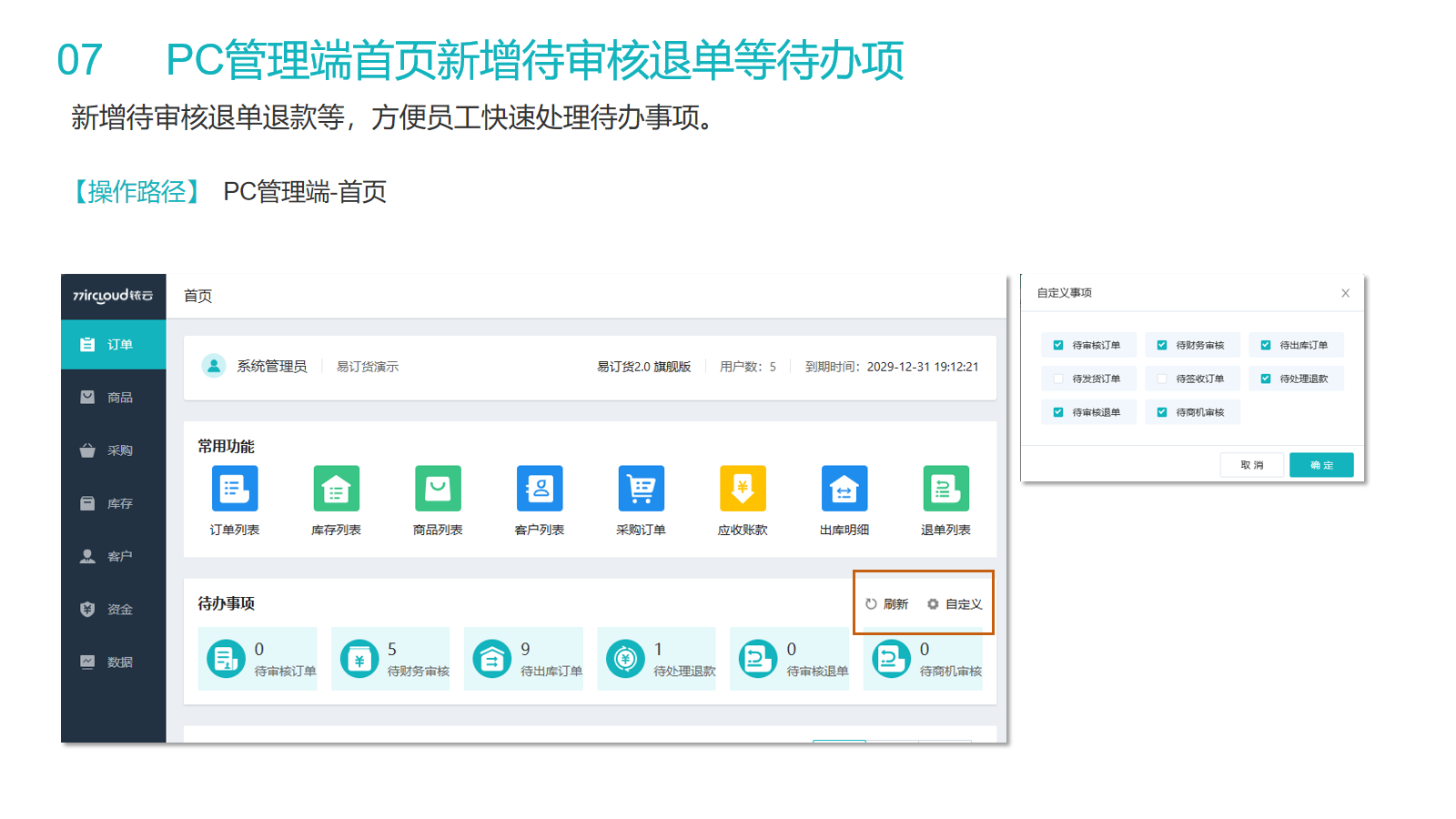Viewport: 1456px width, 819px height.
Task: Open the 客户列表 shortcut icon
Action: 540,489
